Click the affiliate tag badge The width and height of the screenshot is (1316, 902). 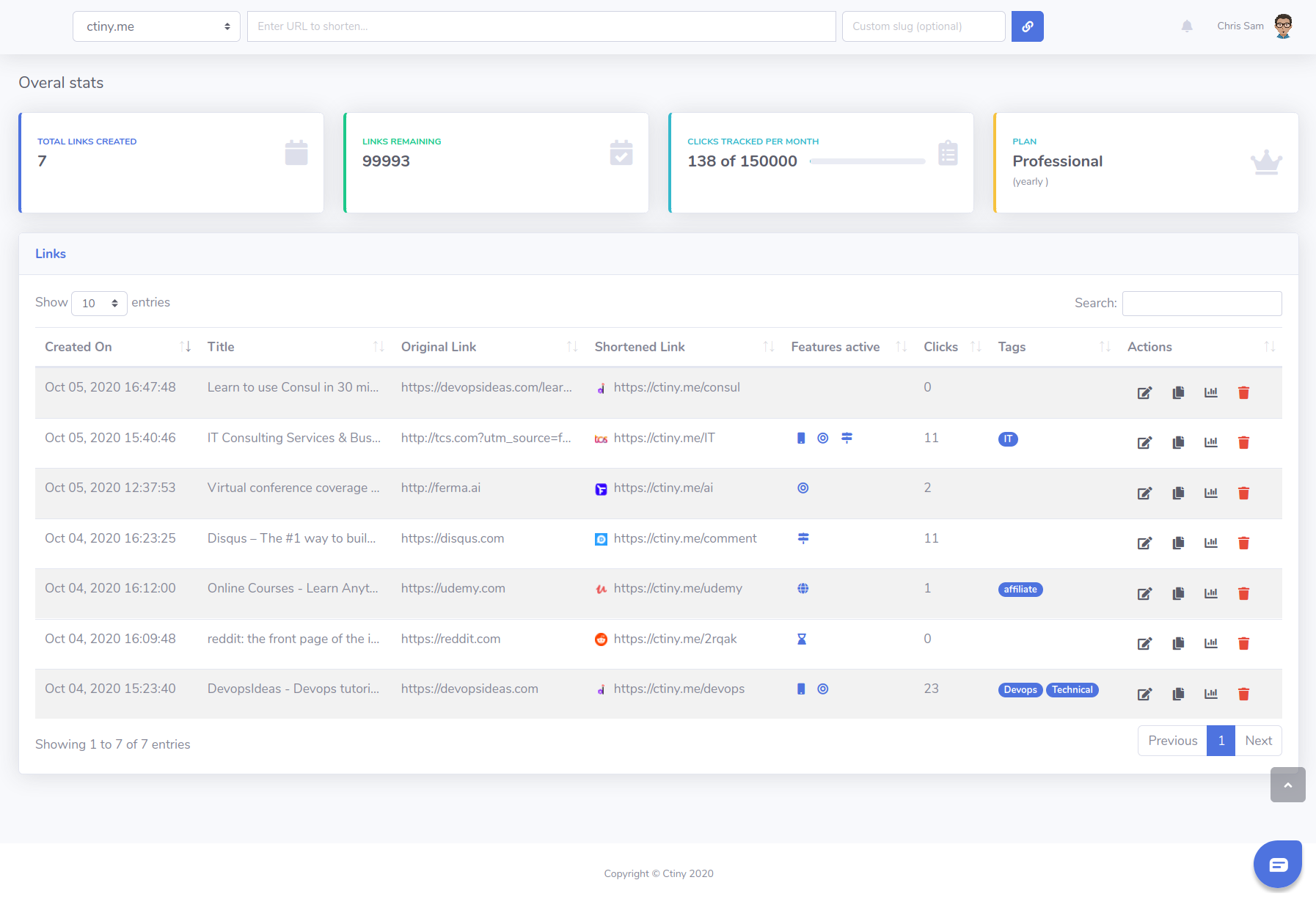pyautogui.click(x=1020, y=590)
